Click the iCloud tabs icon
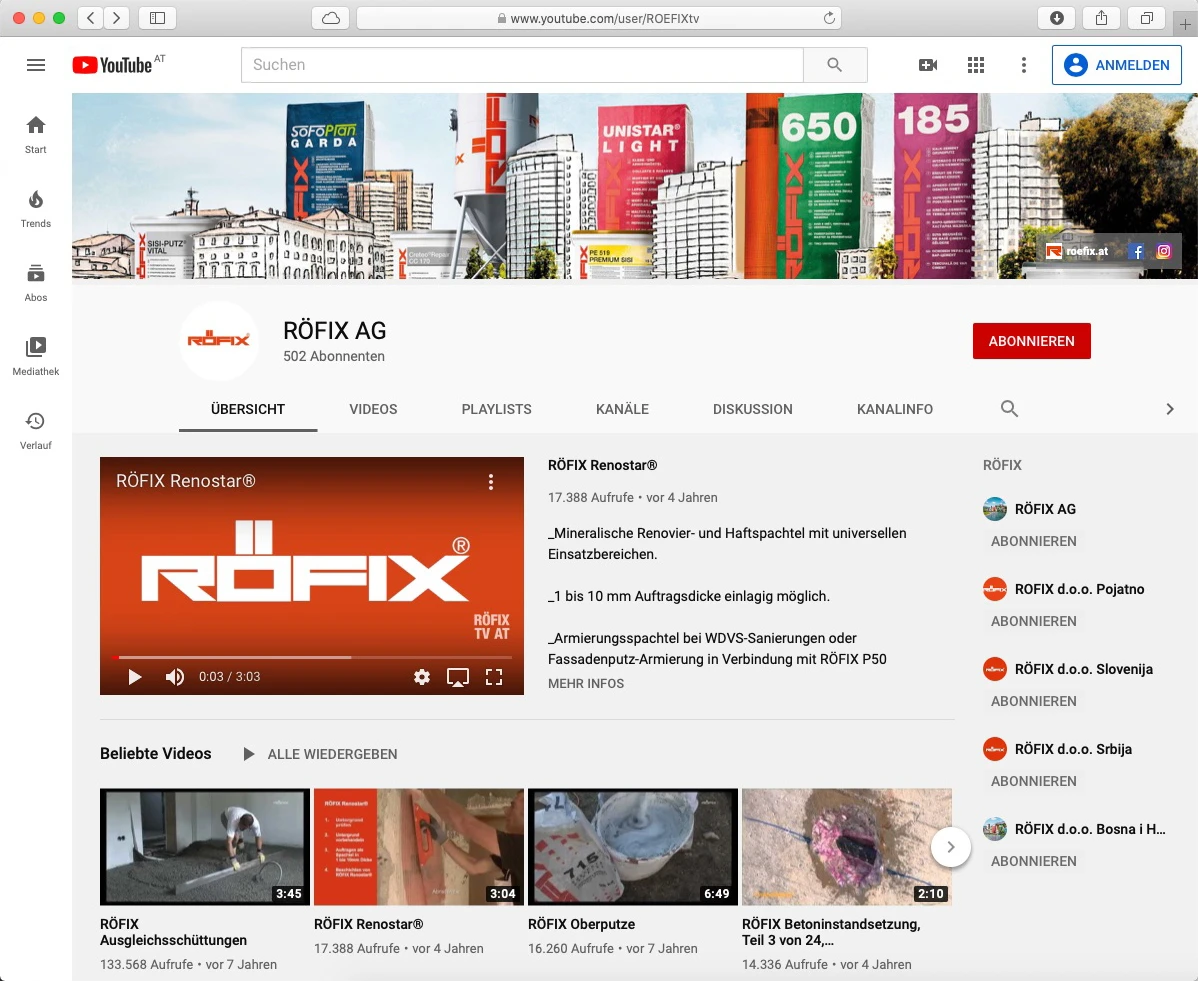The image size is (1198, 981). (331, 18)
